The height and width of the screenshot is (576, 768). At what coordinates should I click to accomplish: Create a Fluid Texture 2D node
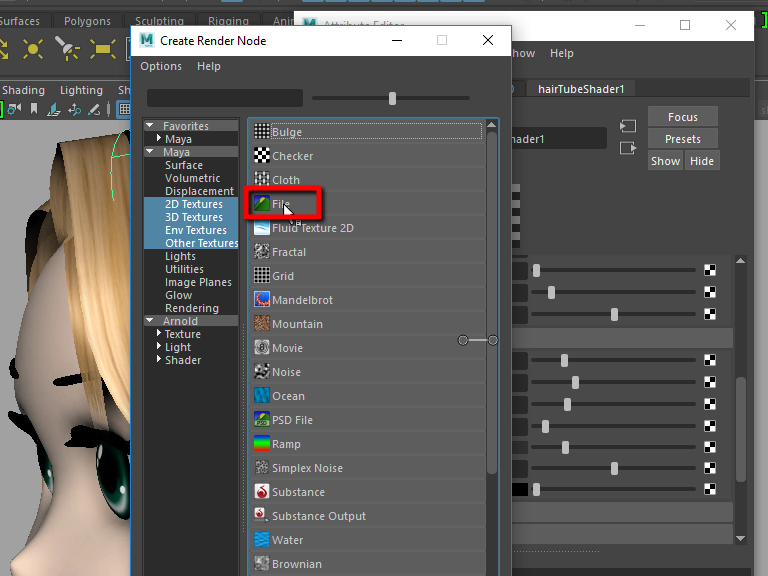click(x=367, y=228)
